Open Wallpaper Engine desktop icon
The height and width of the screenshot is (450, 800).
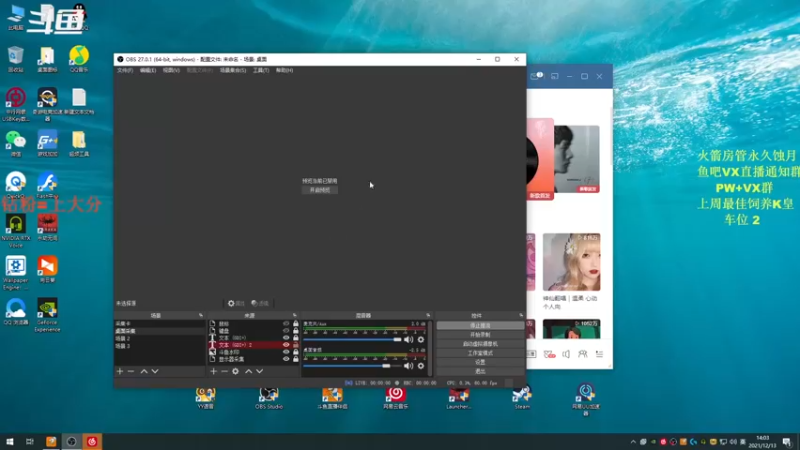click(16, 273)
